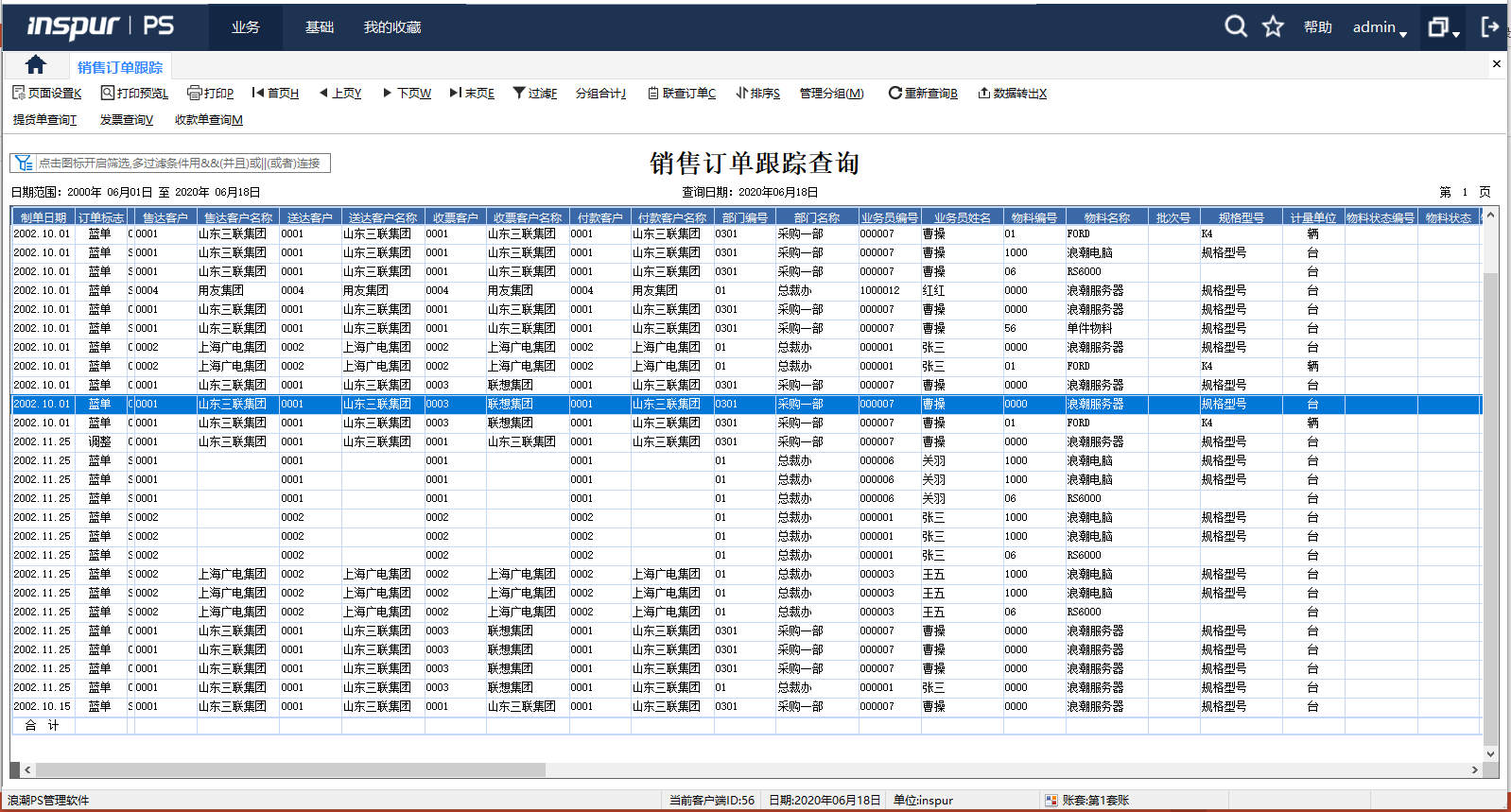Go to 下页 next page
This screenshot has width=1511, height=812.
(x=407, y=93)
